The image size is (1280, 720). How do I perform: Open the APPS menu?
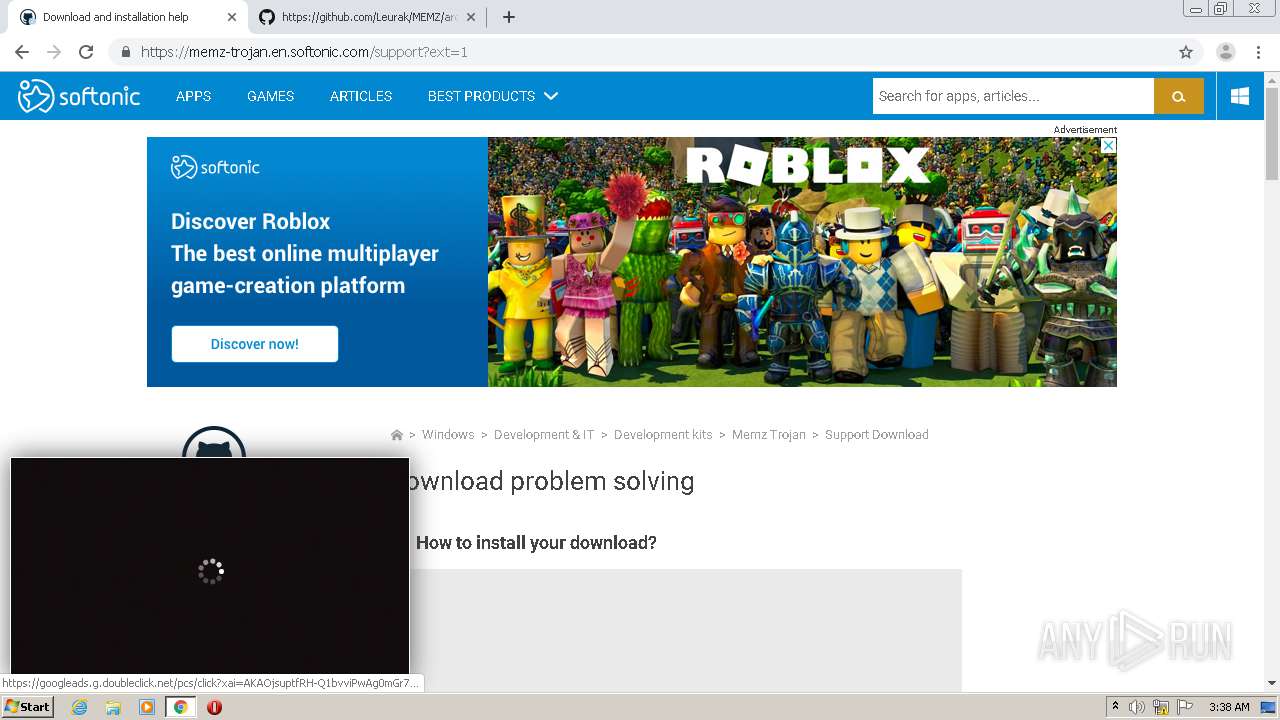point(193,96)
